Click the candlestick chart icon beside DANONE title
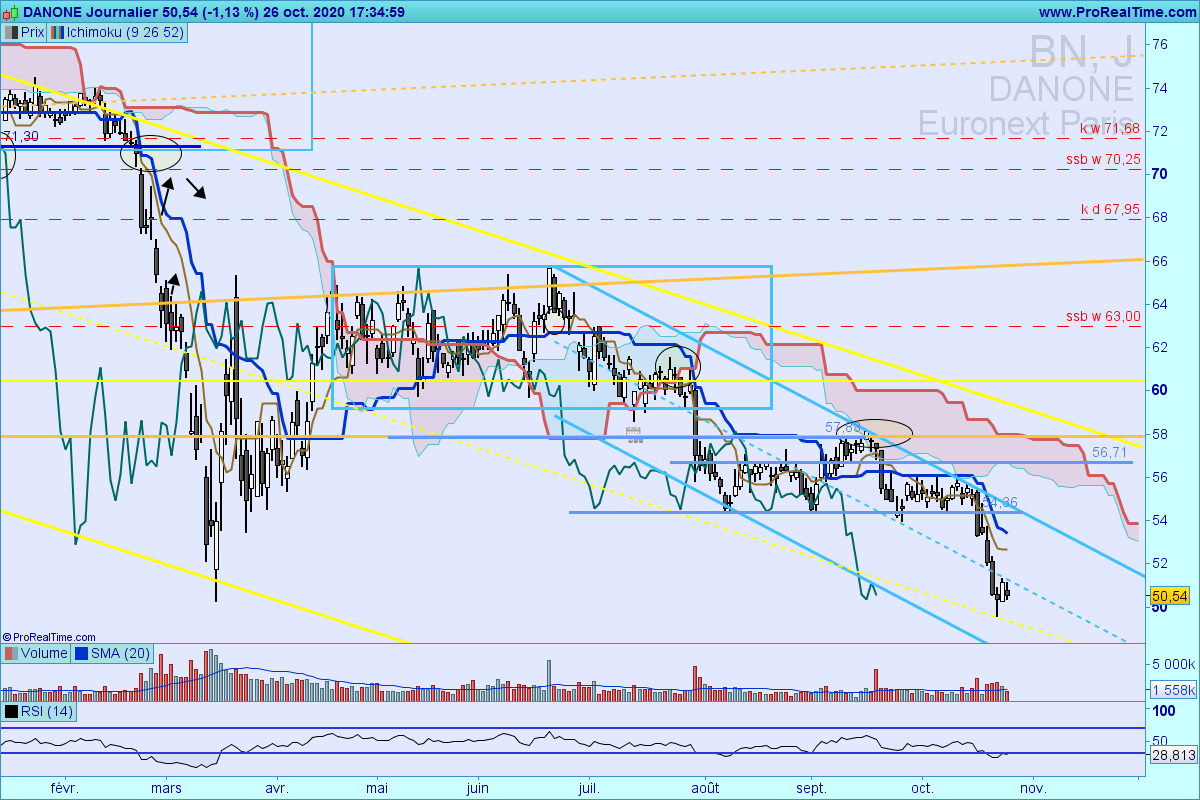 pyautogui.click(x=10, y=12)
